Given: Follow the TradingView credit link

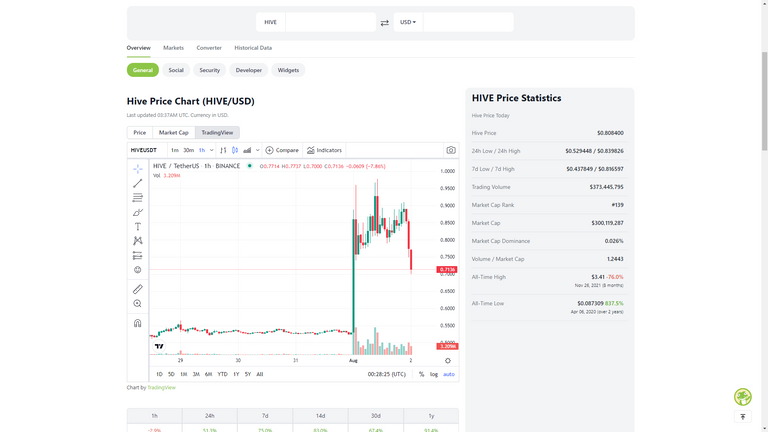Looking at the screenshot, I should [162, 387].
